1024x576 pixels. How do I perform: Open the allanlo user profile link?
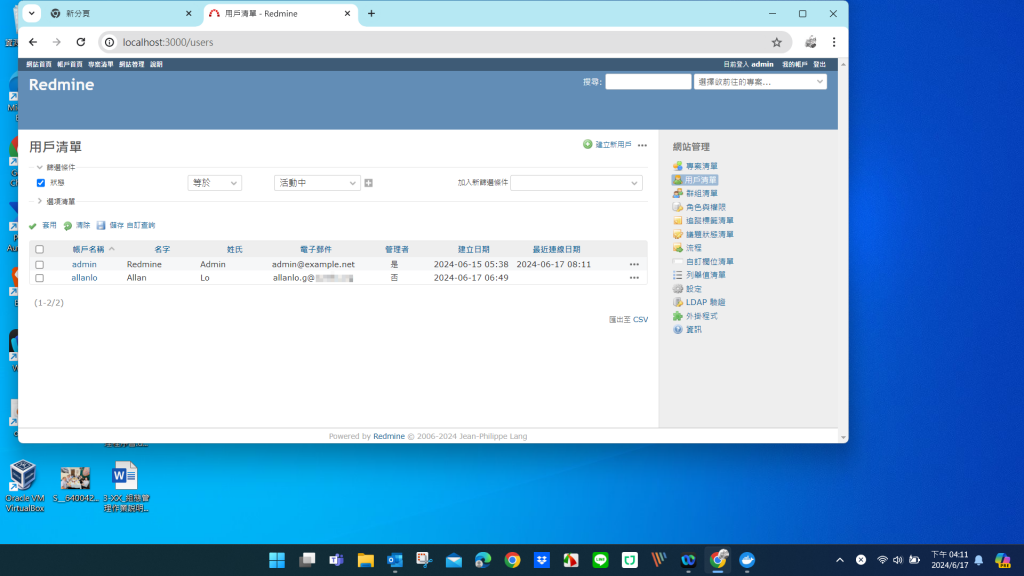click(x=84, y=278)
